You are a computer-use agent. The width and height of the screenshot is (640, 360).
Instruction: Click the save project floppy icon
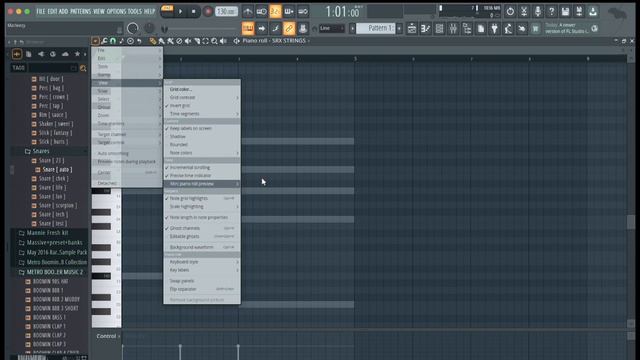pos(565,11)
